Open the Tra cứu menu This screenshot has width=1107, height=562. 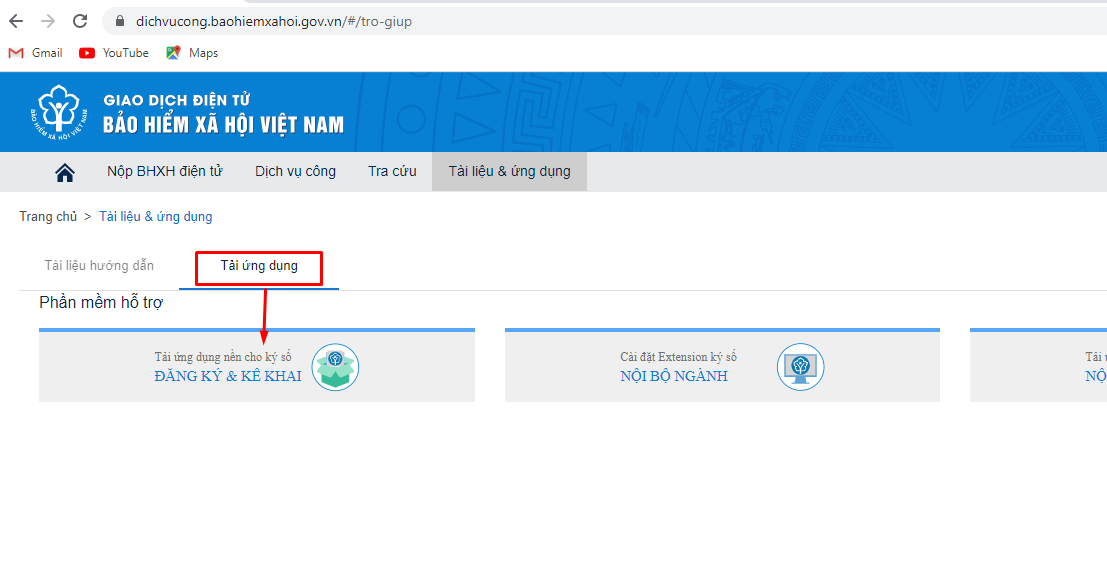[392, 171]
